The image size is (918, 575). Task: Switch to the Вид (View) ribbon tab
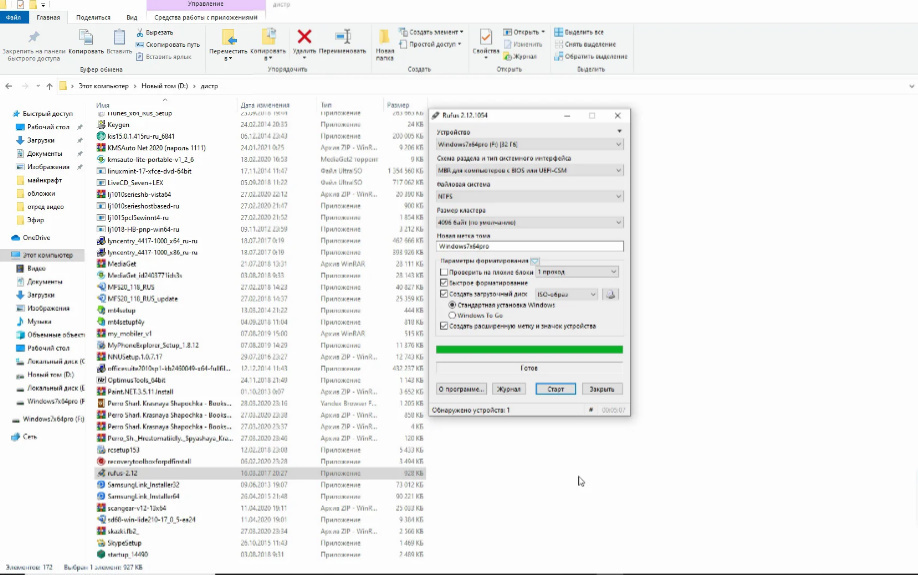click(x=132, y=17)
